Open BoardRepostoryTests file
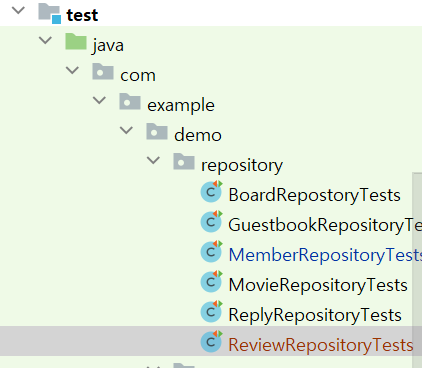Screen dimensions: 422x368 coord(315,195)
